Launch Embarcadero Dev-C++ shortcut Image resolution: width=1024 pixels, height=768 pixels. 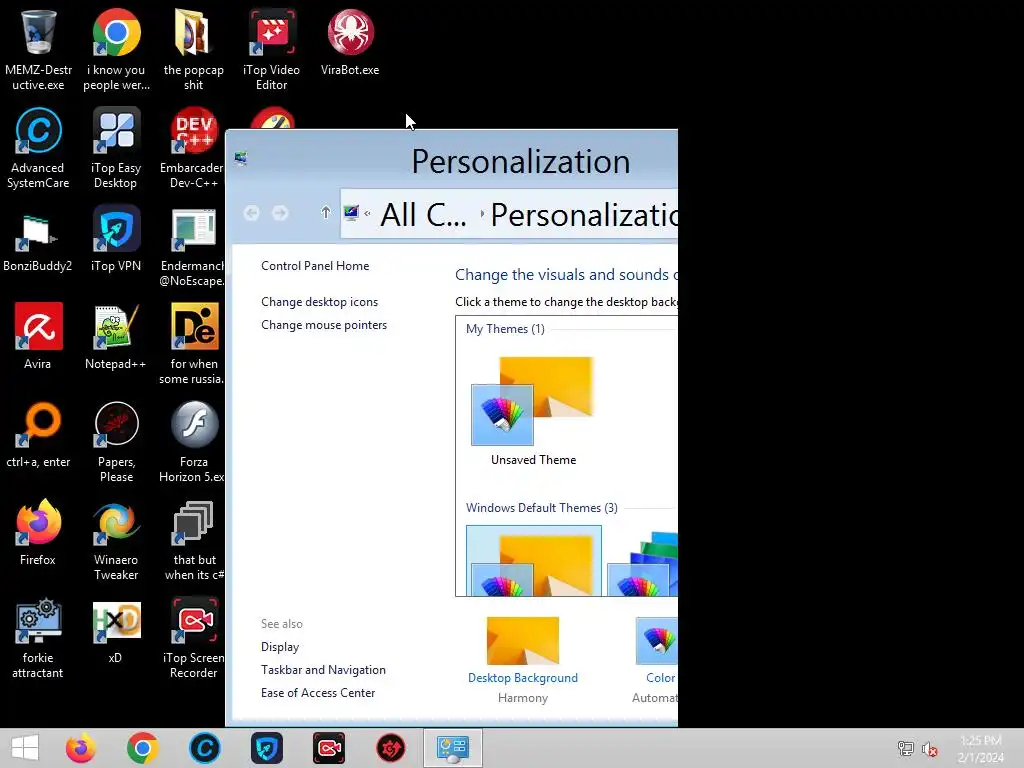coord(192,148)
